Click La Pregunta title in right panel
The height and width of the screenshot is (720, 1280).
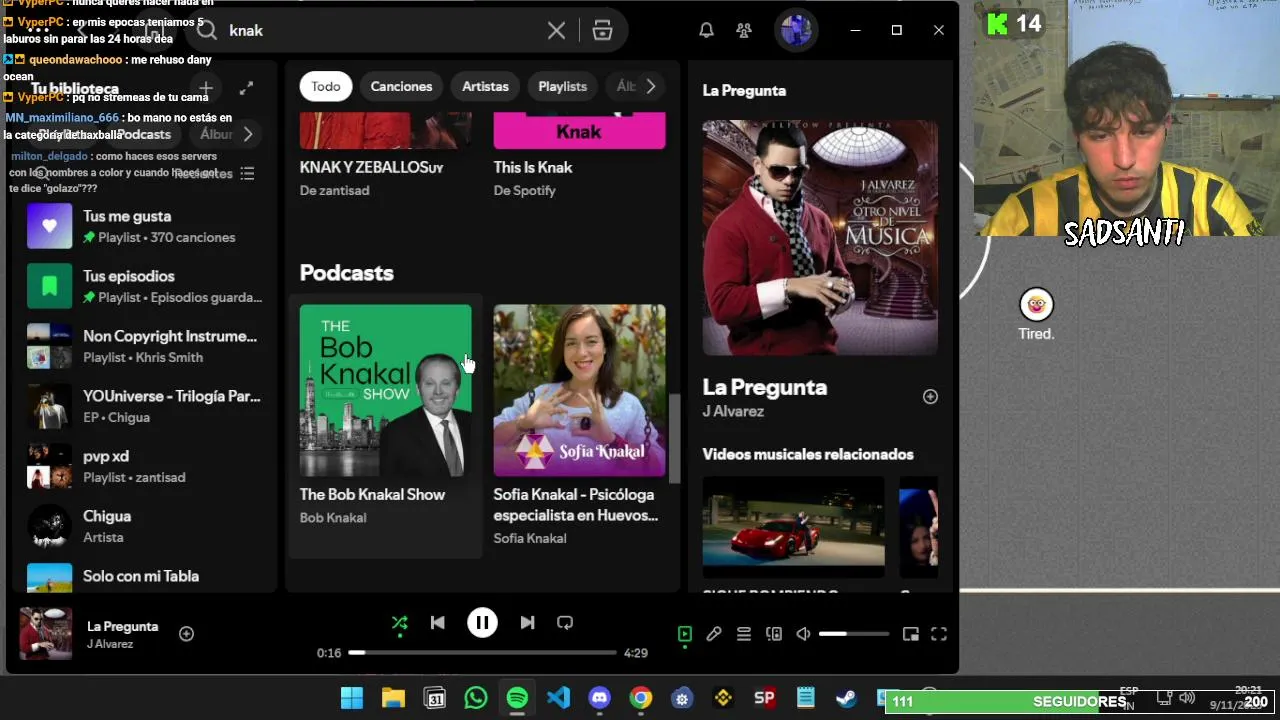pos(764,387)
